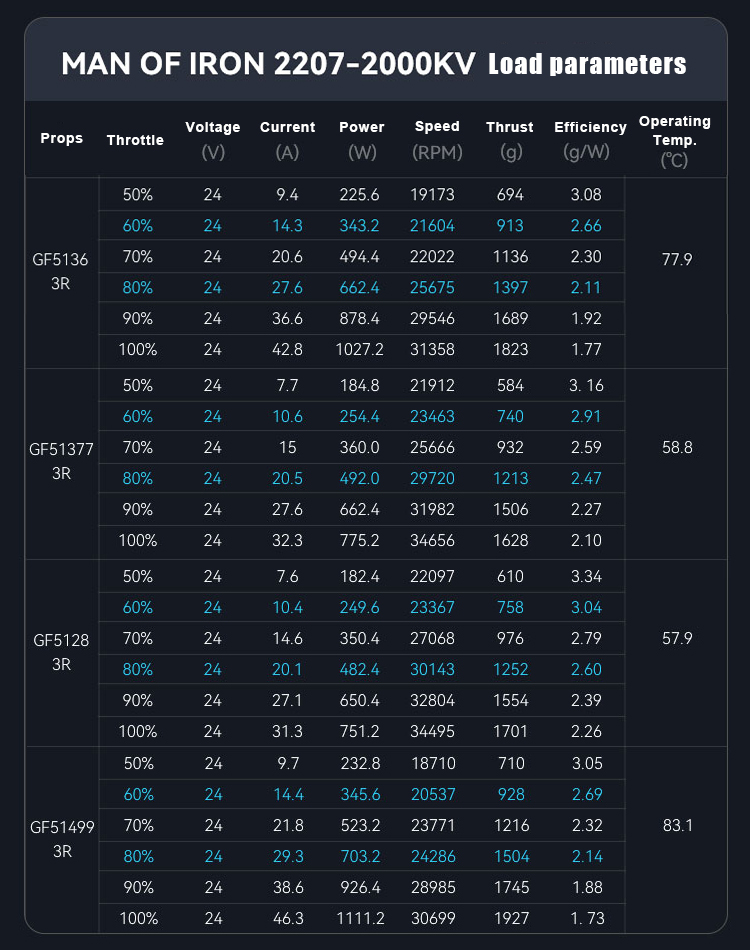Select the Throttle column header
750x950 pixels.
click(135, 140)
